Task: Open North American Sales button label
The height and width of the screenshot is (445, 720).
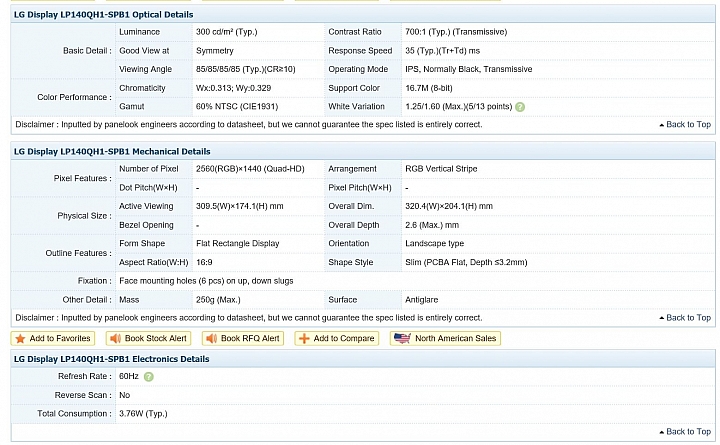Action: 456,338
